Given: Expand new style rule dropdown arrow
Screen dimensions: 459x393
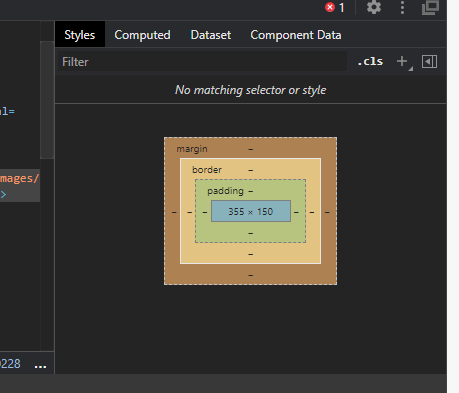Looking at the screenshot, I should coord(411,69).
